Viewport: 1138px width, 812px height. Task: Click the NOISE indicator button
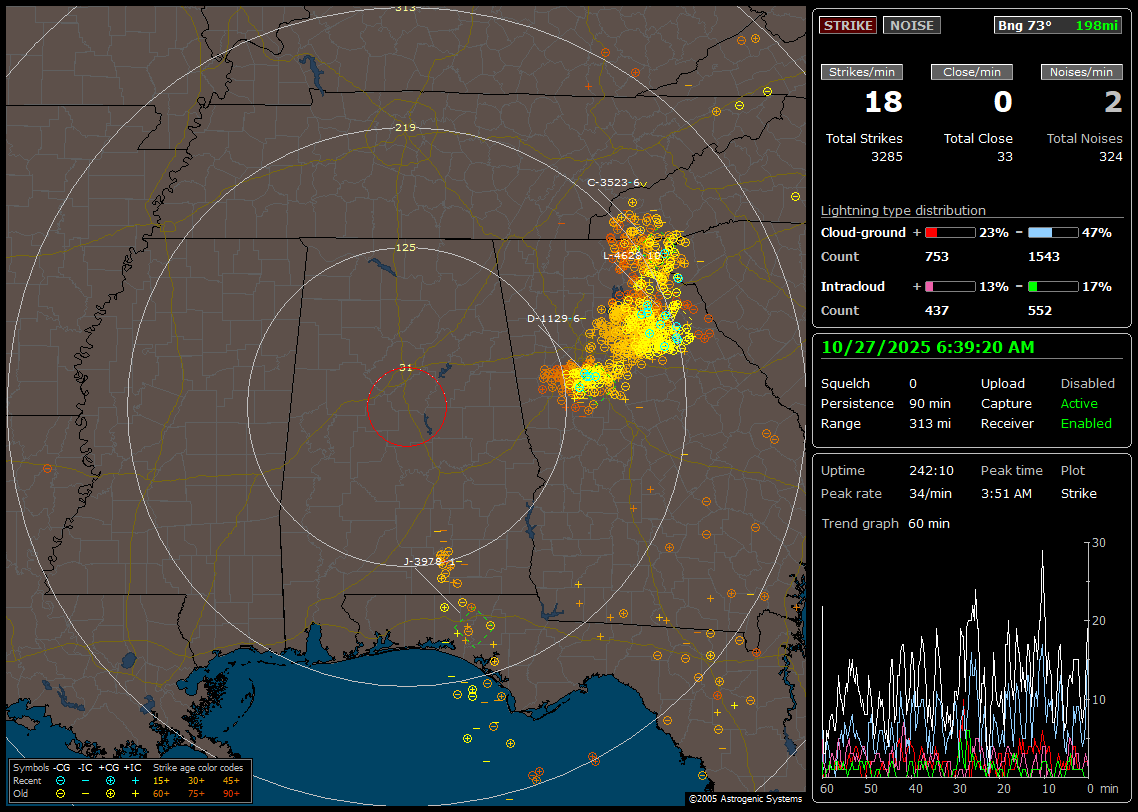(x=911, y=25)
